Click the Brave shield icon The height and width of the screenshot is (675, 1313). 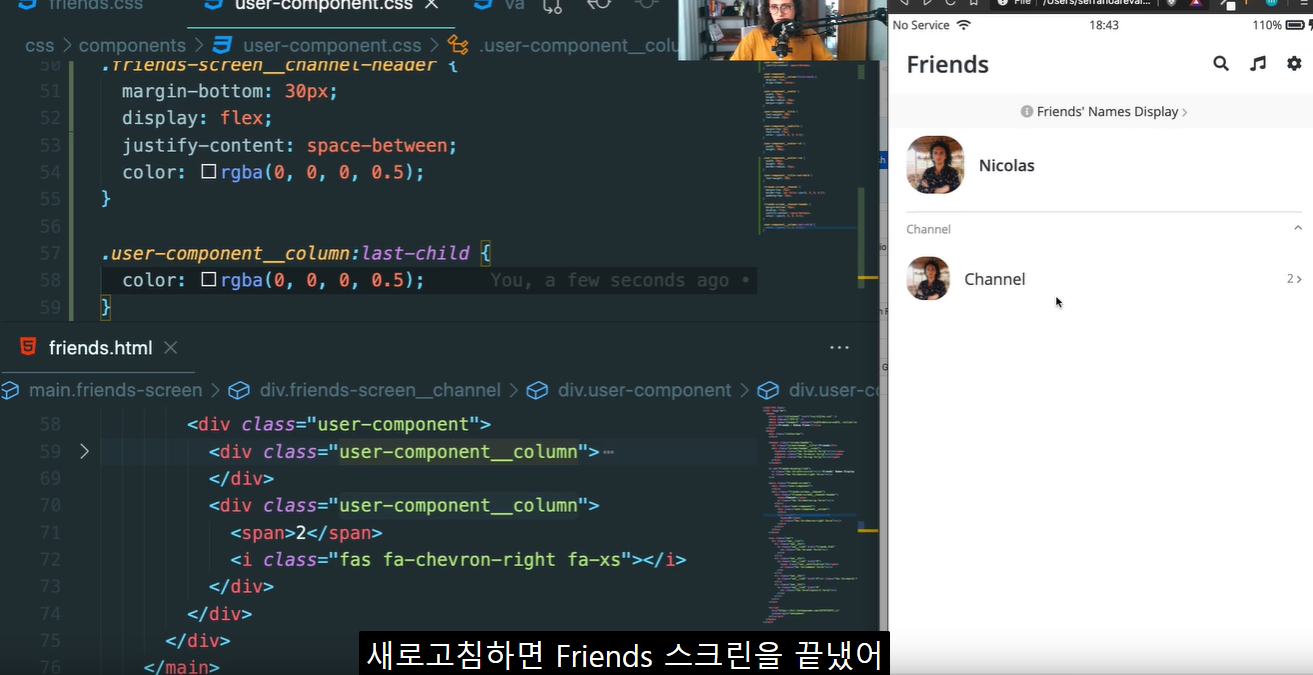pos(1172,3)
